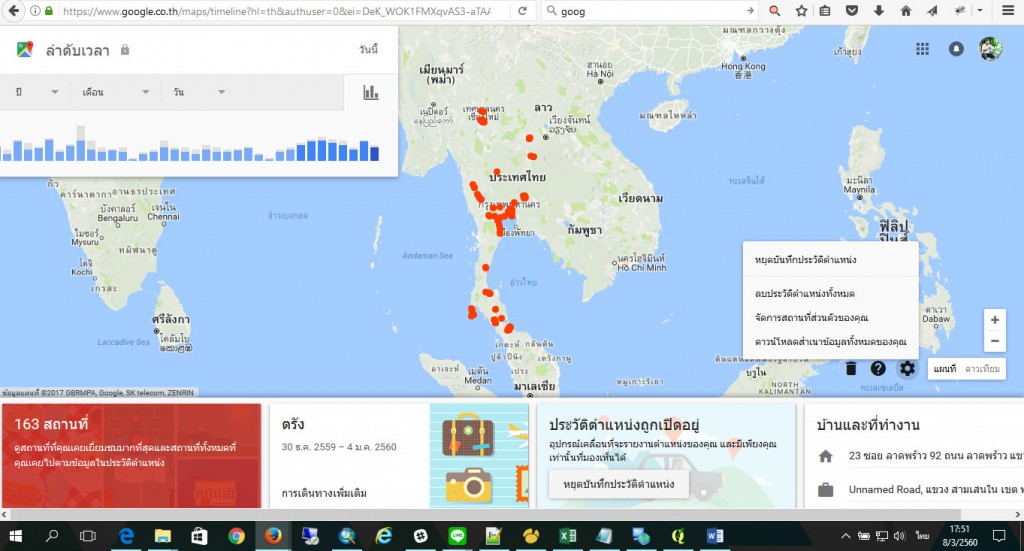Switch map to แผนที่ map view
Screen dimensions: 1024x551
click(x=944, y=369)
